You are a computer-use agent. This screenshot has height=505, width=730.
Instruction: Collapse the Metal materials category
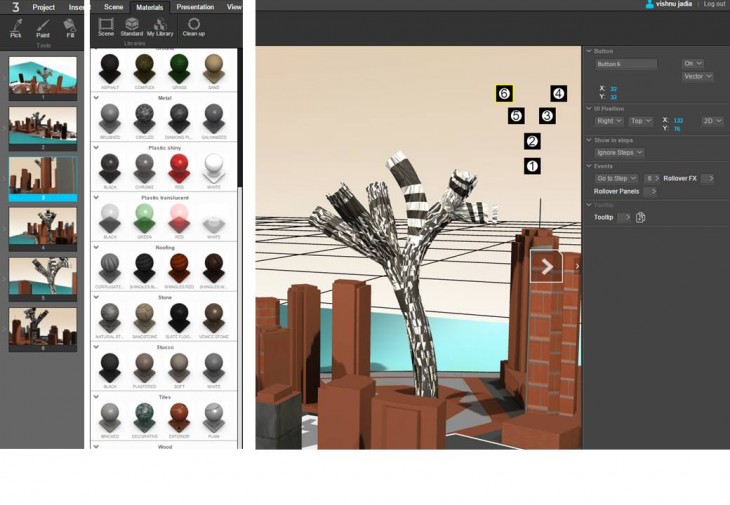point(97,98)
